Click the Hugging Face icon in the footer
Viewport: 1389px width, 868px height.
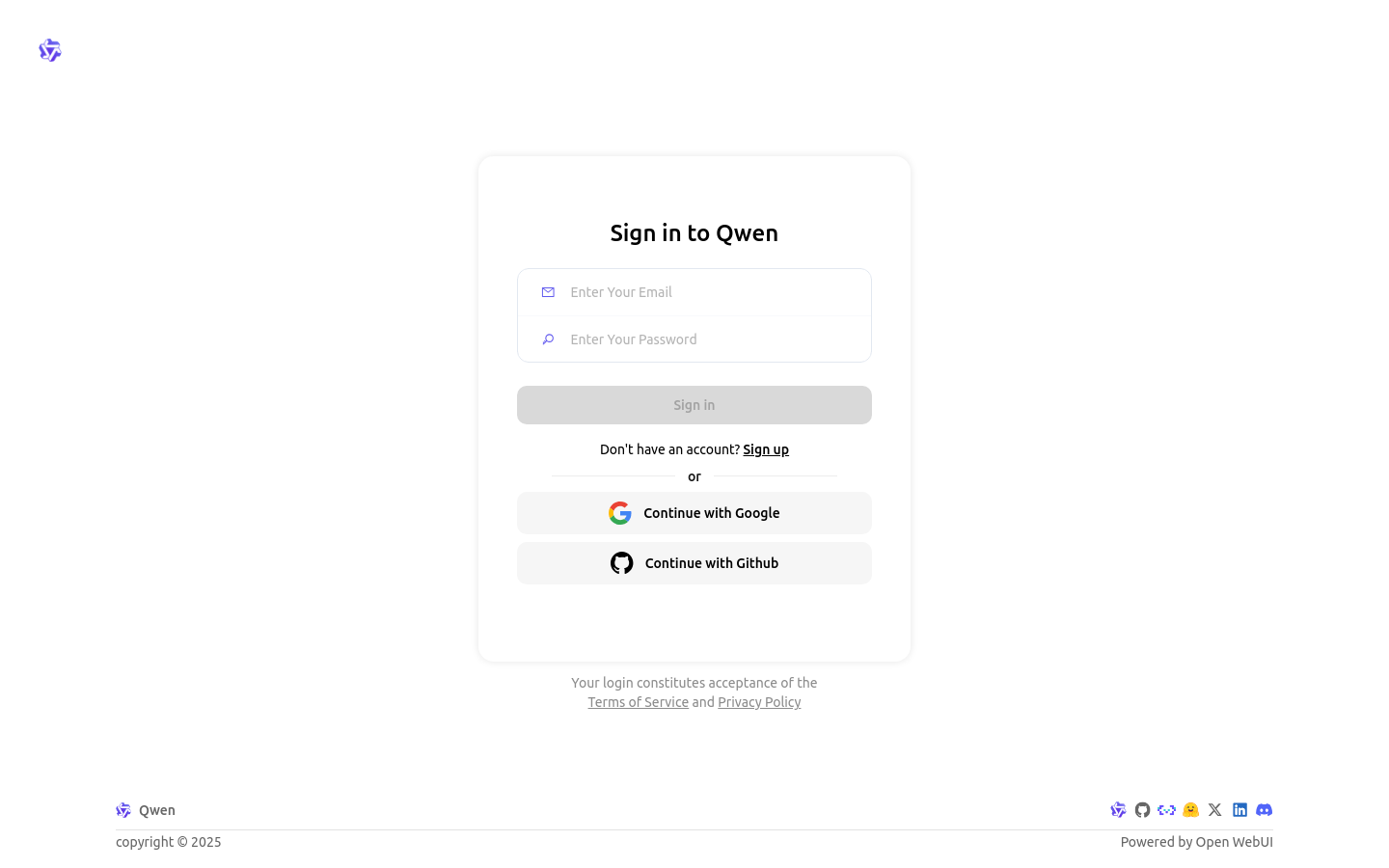click(1190, 810)
